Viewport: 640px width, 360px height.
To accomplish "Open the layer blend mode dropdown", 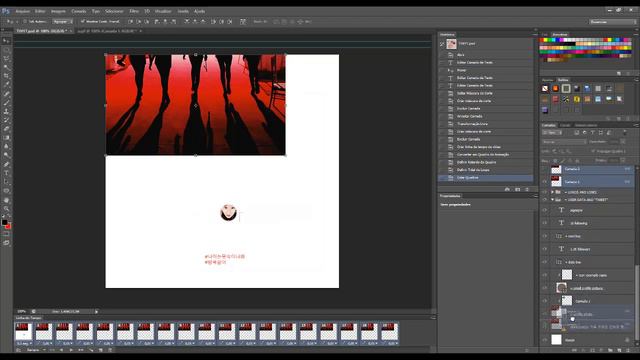I will click(x=564, y=142).
